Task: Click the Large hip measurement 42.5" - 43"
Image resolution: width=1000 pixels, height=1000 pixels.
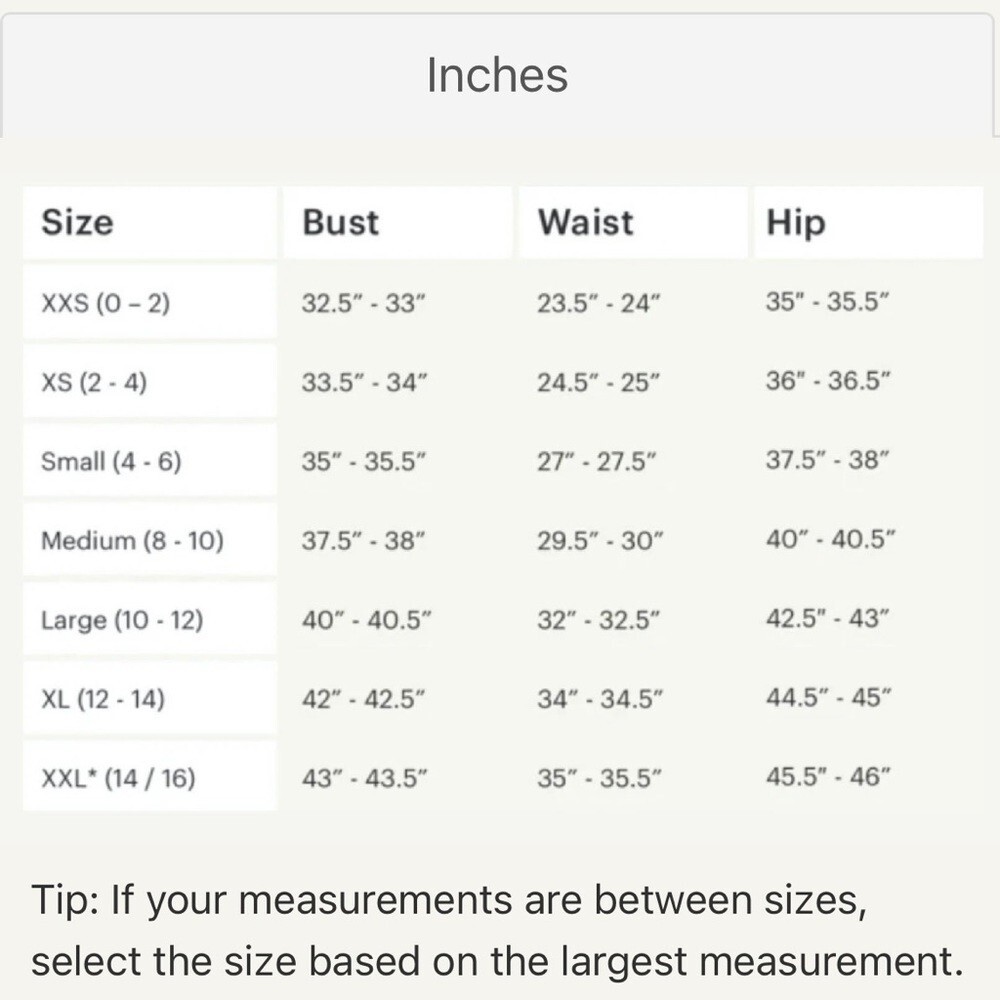Action: (827, 619)
